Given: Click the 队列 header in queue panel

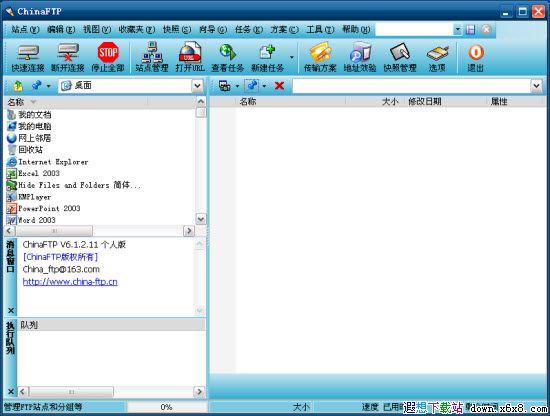Looking at the screenshot, I should coord(111,325).
